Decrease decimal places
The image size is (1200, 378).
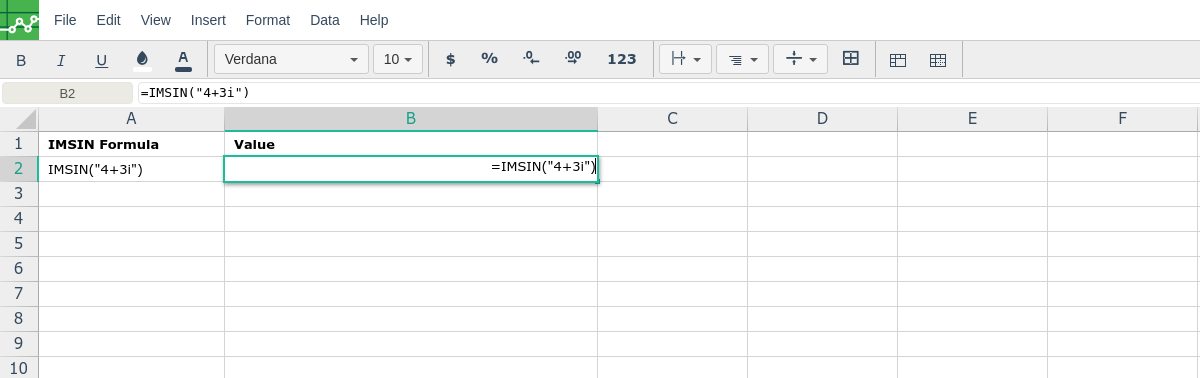click(x=531, y=59)
